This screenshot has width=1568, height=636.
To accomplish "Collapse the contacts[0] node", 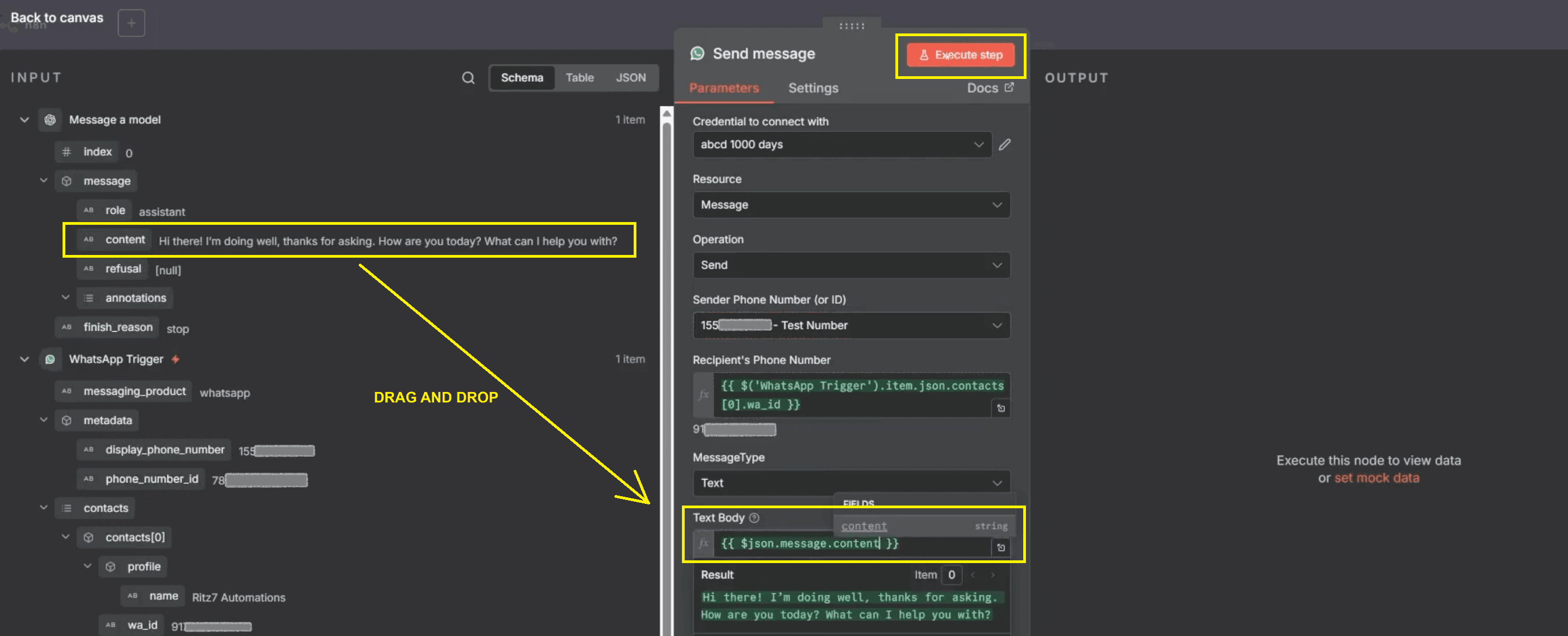I will point(66,537).
